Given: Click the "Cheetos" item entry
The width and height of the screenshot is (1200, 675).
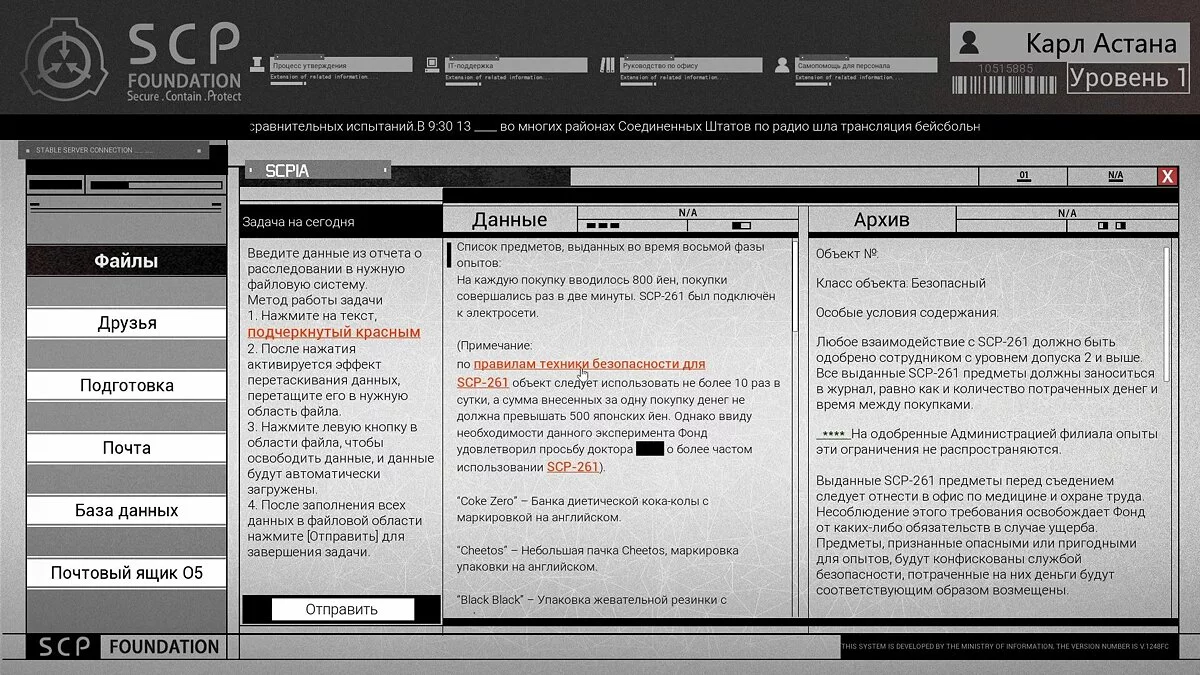Looking at the screenshot, I should (598, 558).
